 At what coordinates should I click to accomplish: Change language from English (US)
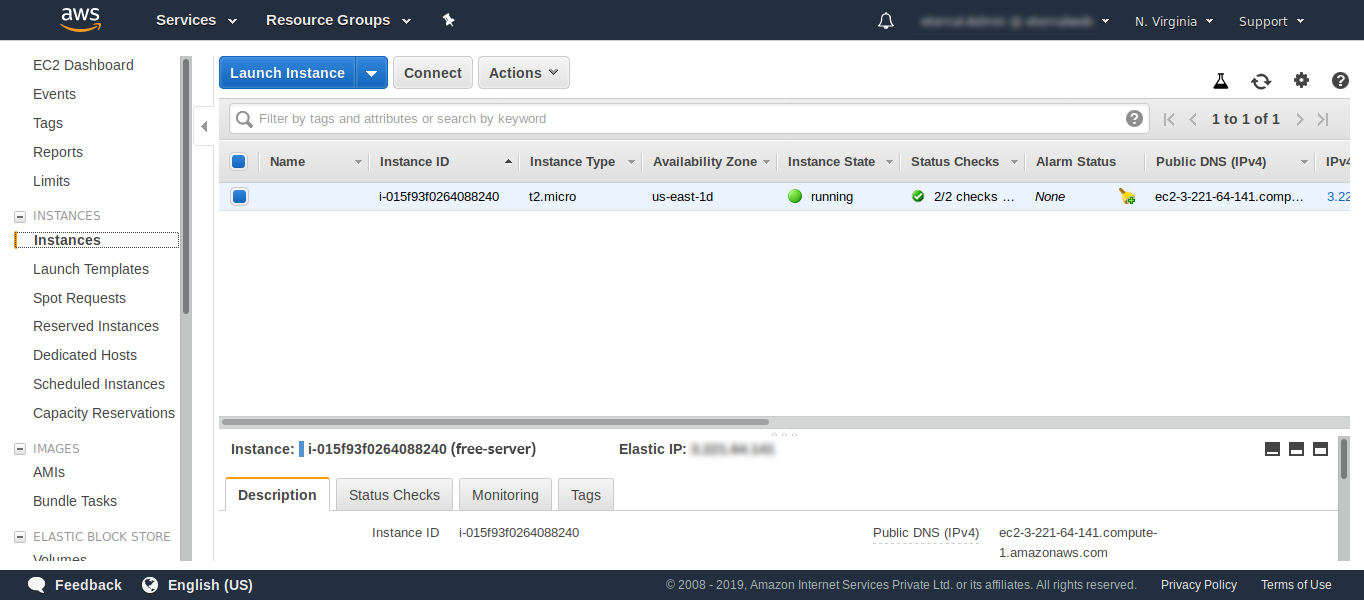210,585
